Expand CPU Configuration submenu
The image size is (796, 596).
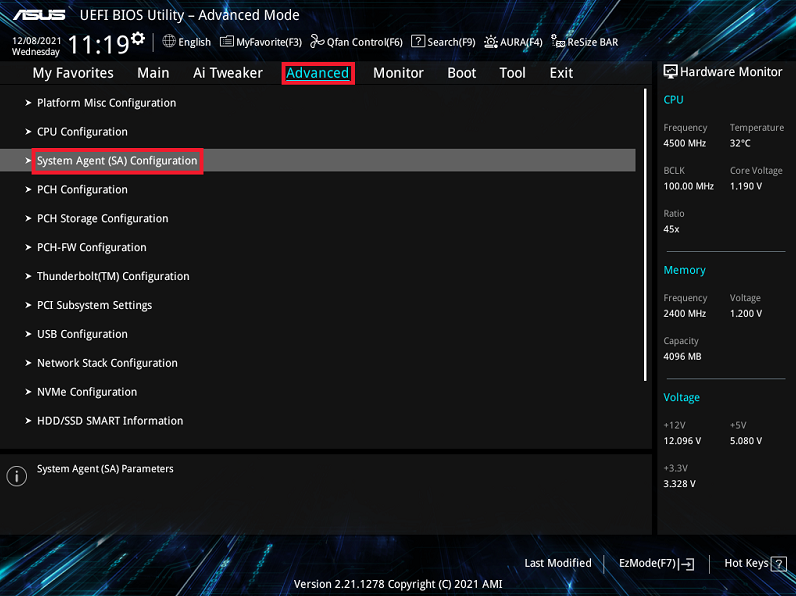coord(82,132)
